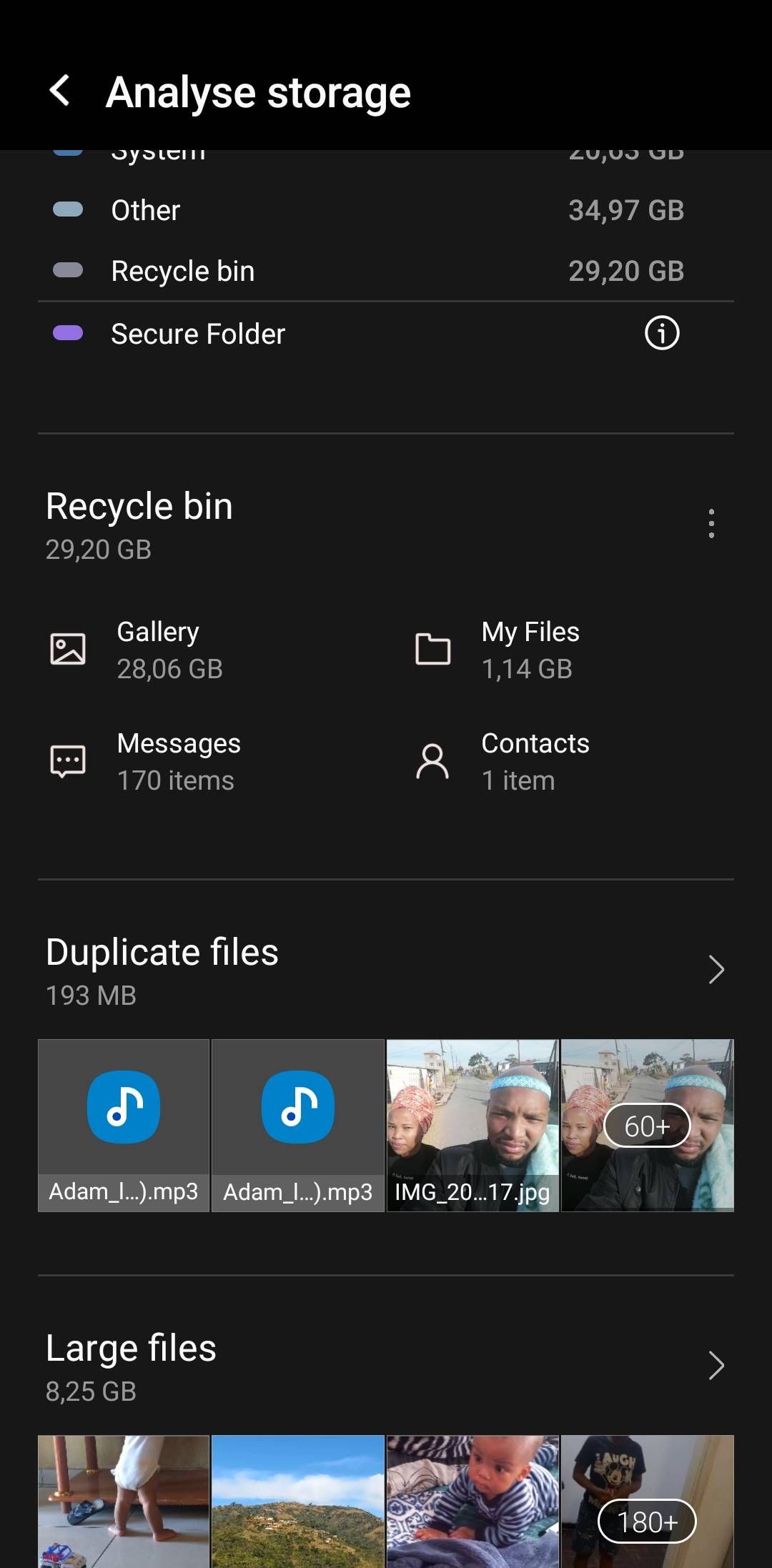Expand Large files with chevron
This screenshot has width=772, height=1568.
(716, 1366)
